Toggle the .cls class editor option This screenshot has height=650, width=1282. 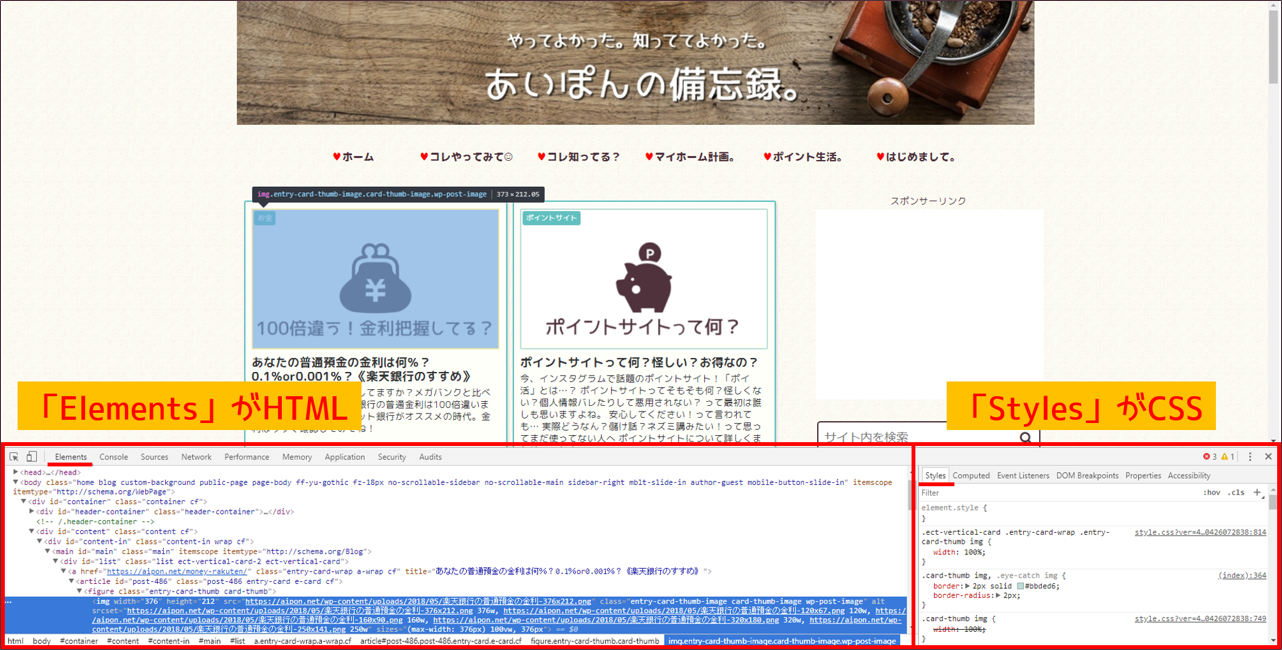pyautogui.click(x=1237, y=493)
